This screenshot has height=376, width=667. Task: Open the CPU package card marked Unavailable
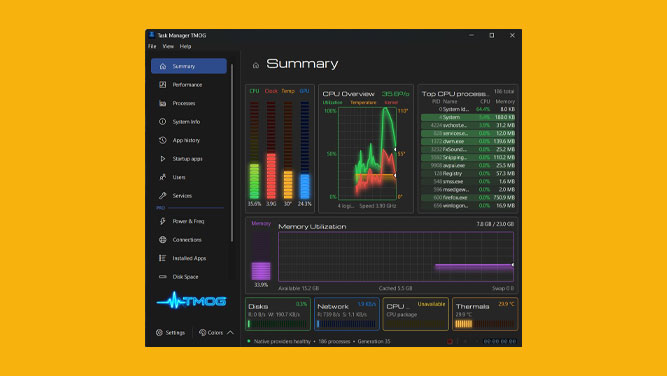[x=416, y=314]
